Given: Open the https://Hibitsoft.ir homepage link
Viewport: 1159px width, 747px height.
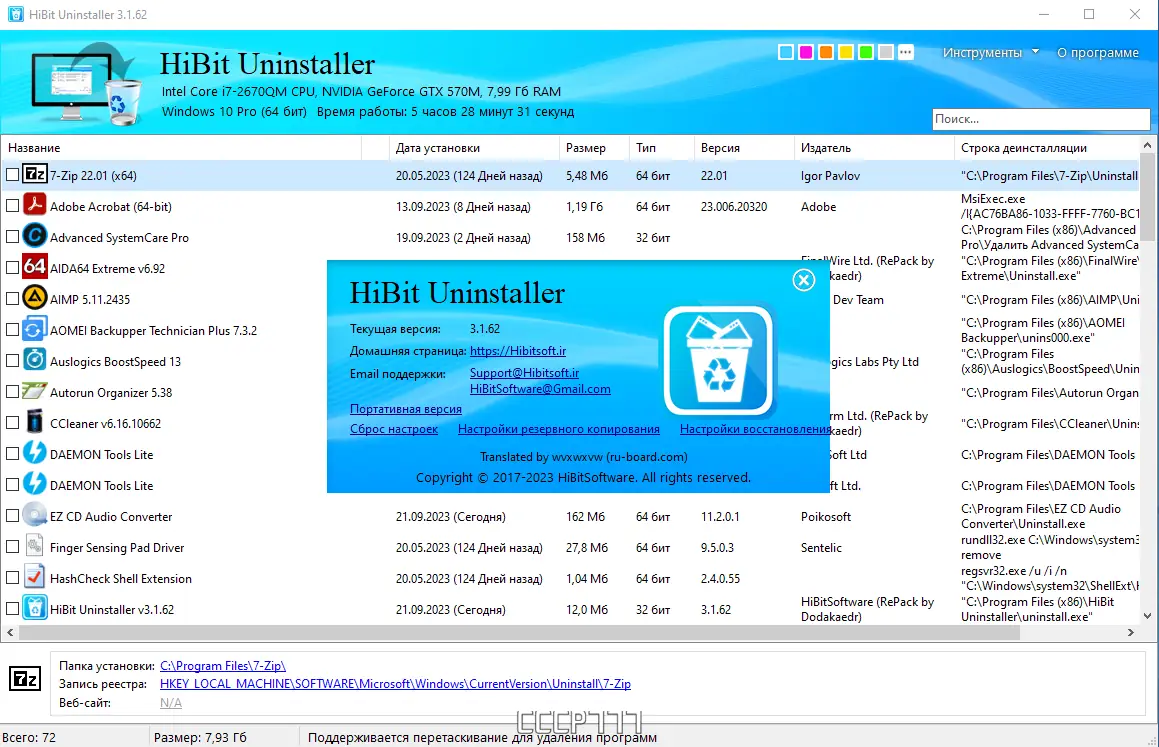Looking at the screenshot, I should point(517,351).
